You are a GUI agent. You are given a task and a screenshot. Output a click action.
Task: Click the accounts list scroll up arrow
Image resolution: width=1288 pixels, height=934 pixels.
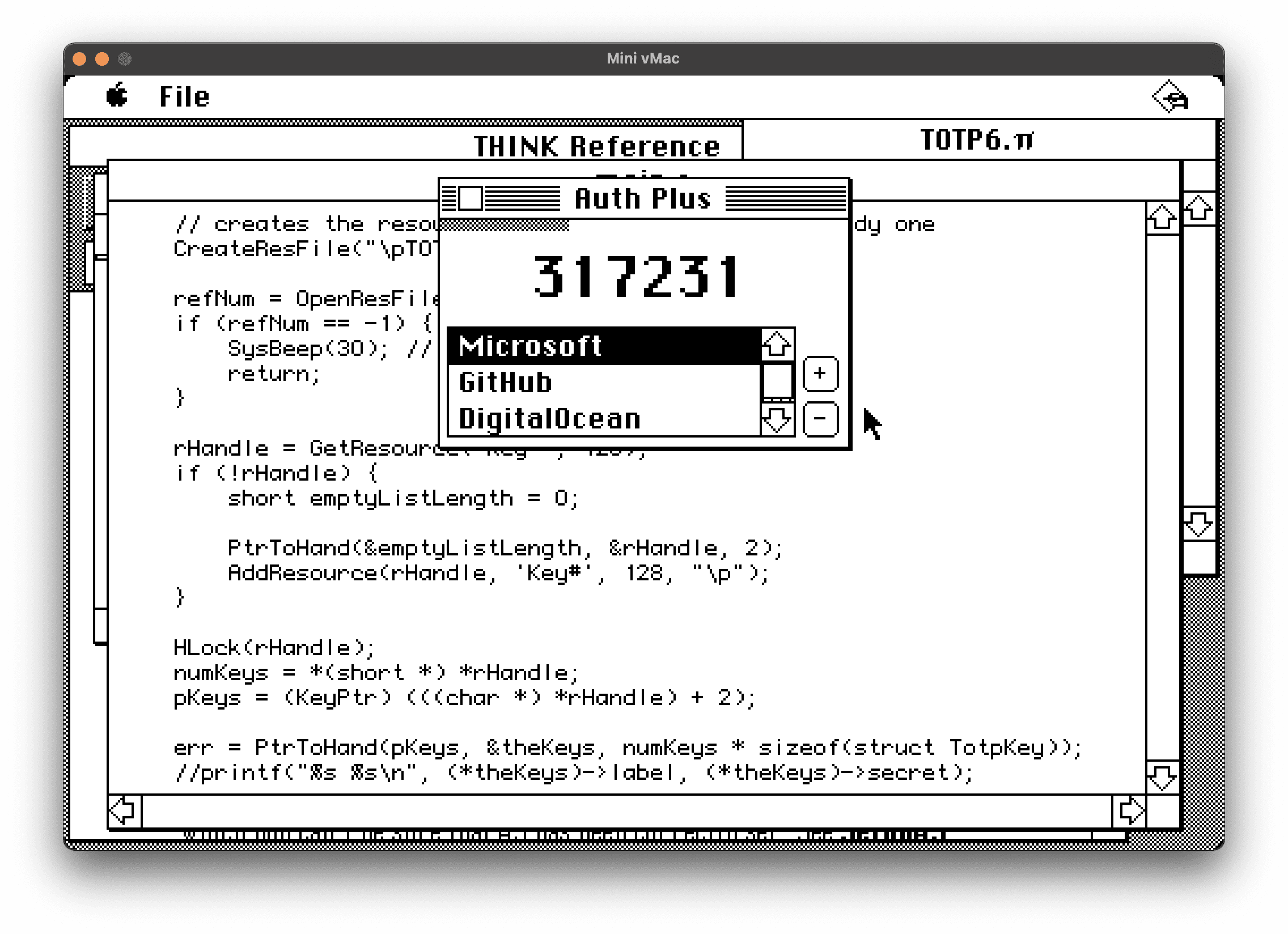pos(777,345)
